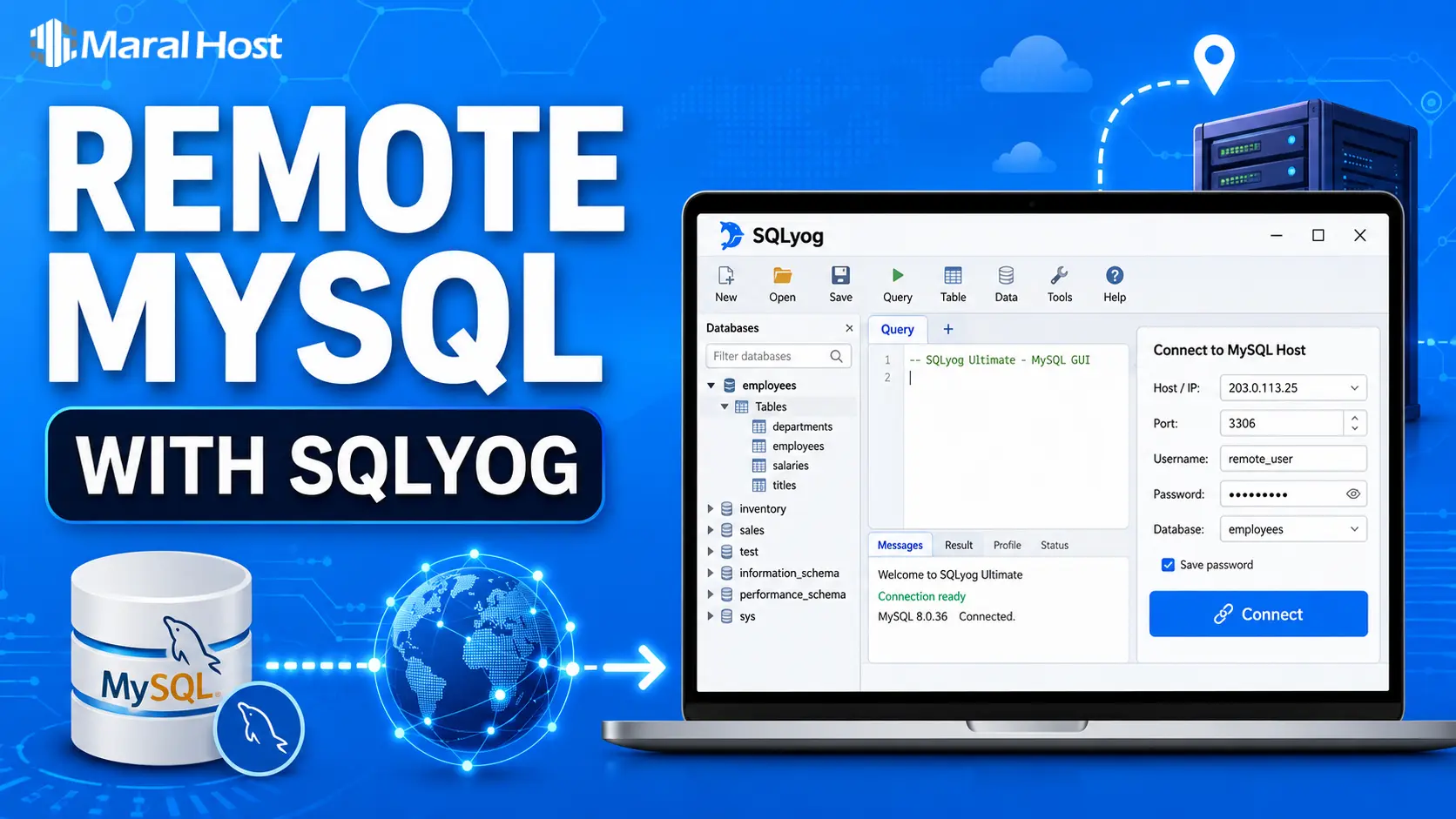Toggle the Save password checkbox
The width and height of the screenshot is (1456, 819).
(x=1168, y=565)
